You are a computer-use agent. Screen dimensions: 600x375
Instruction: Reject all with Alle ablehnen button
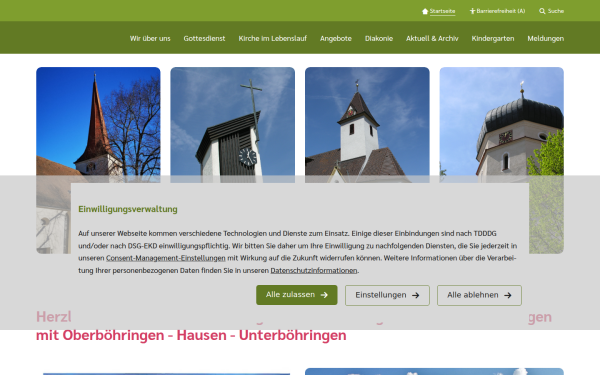tap(479, 295)
